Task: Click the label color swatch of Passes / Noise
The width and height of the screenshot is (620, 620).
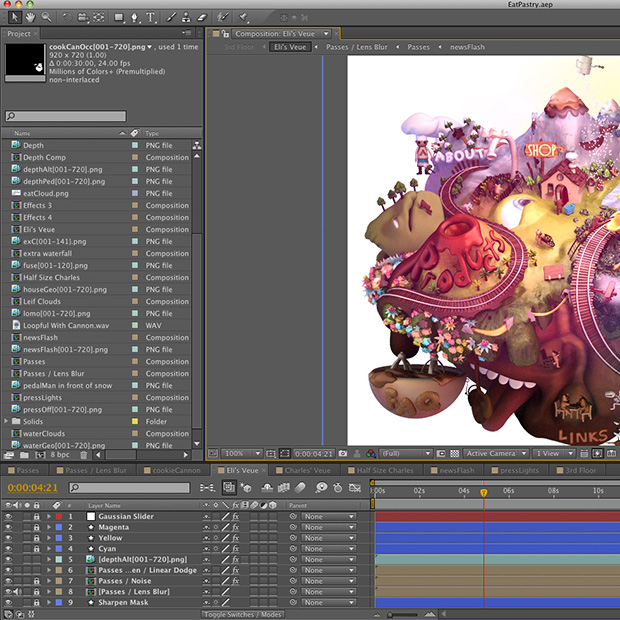Action: (x=59, y=581)
